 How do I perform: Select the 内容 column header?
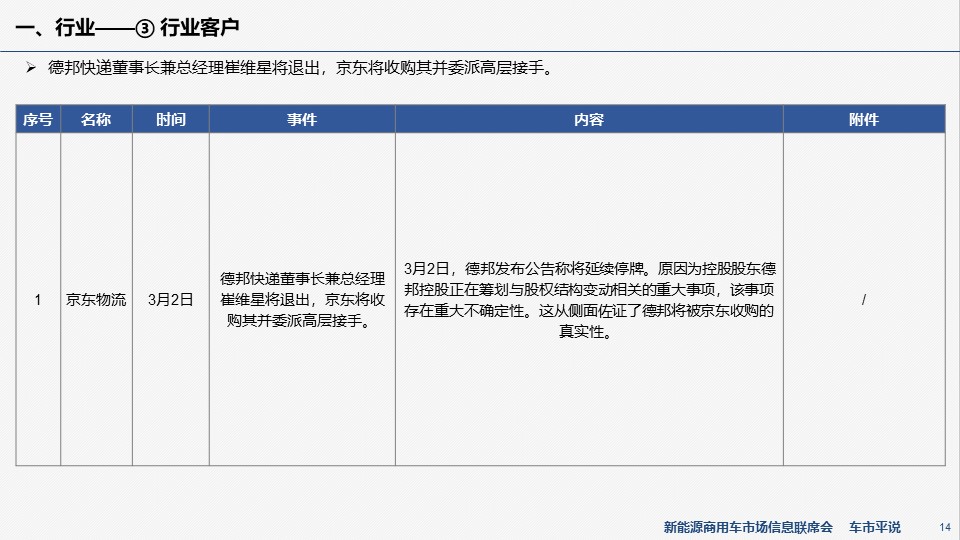click(x=589, y=119)
